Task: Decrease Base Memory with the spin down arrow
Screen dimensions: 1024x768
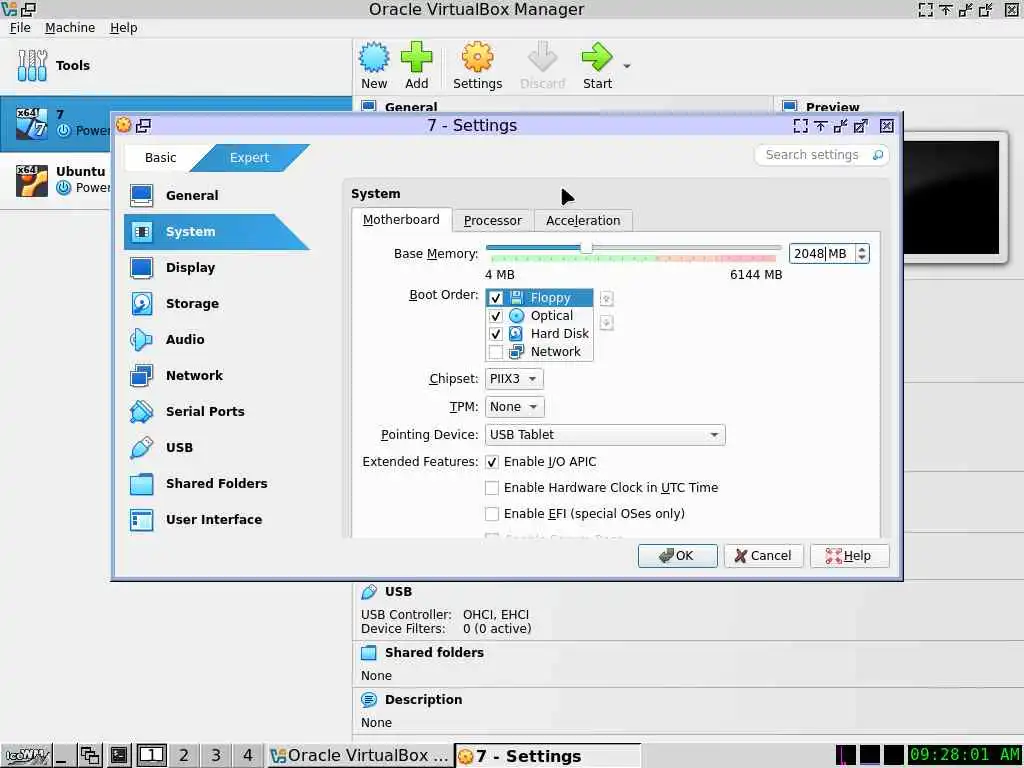Action: point(862,258)
